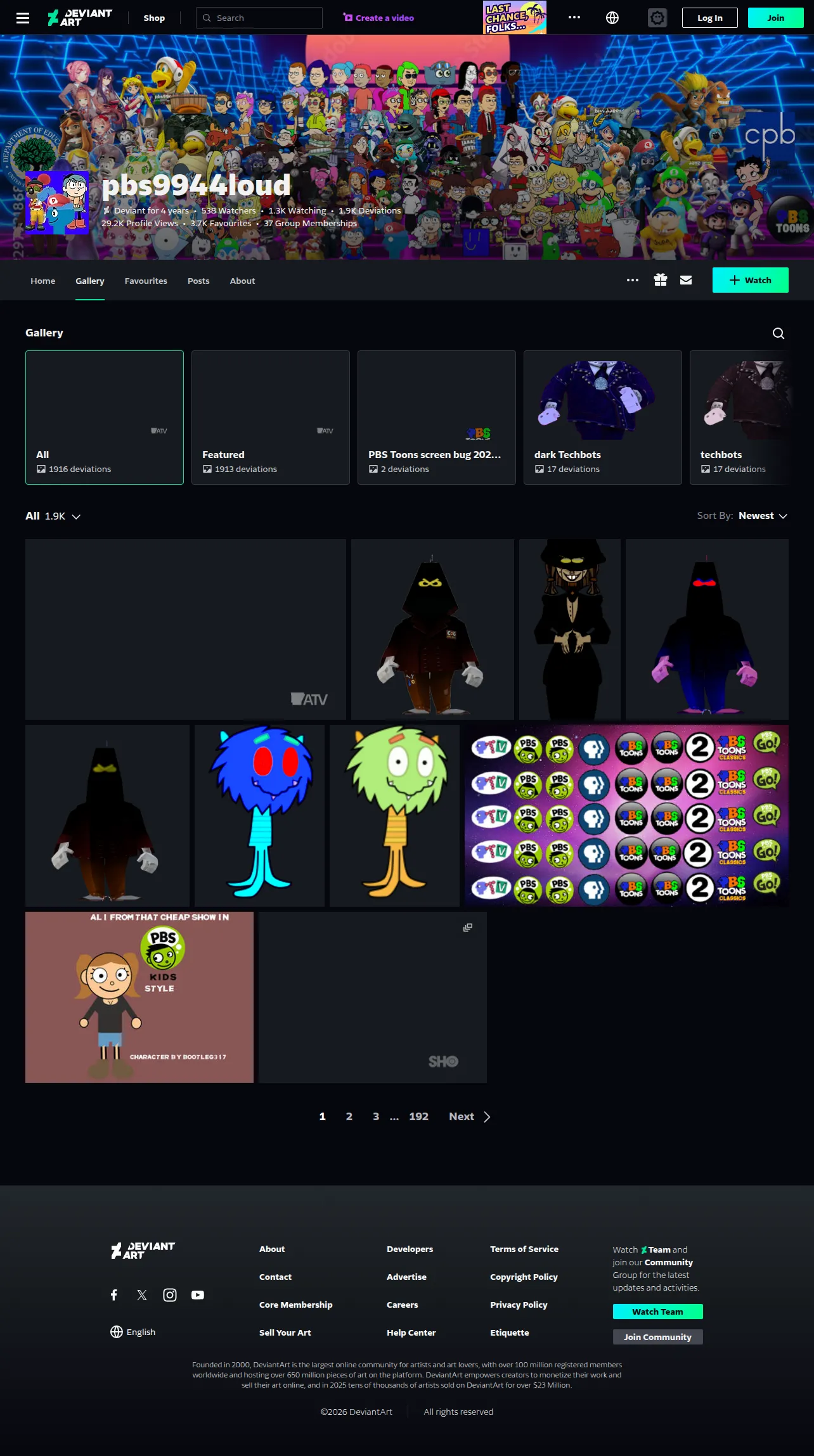Open the PBS Kids Style character deviation

[139, 997]
